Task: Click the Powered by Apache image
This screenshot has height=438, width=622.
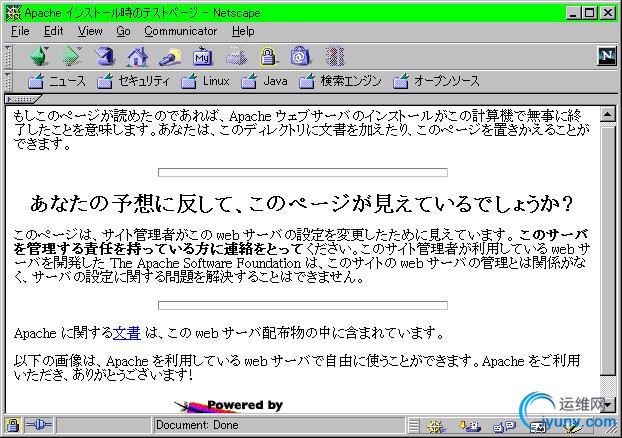Action: (x=230, y=405)
